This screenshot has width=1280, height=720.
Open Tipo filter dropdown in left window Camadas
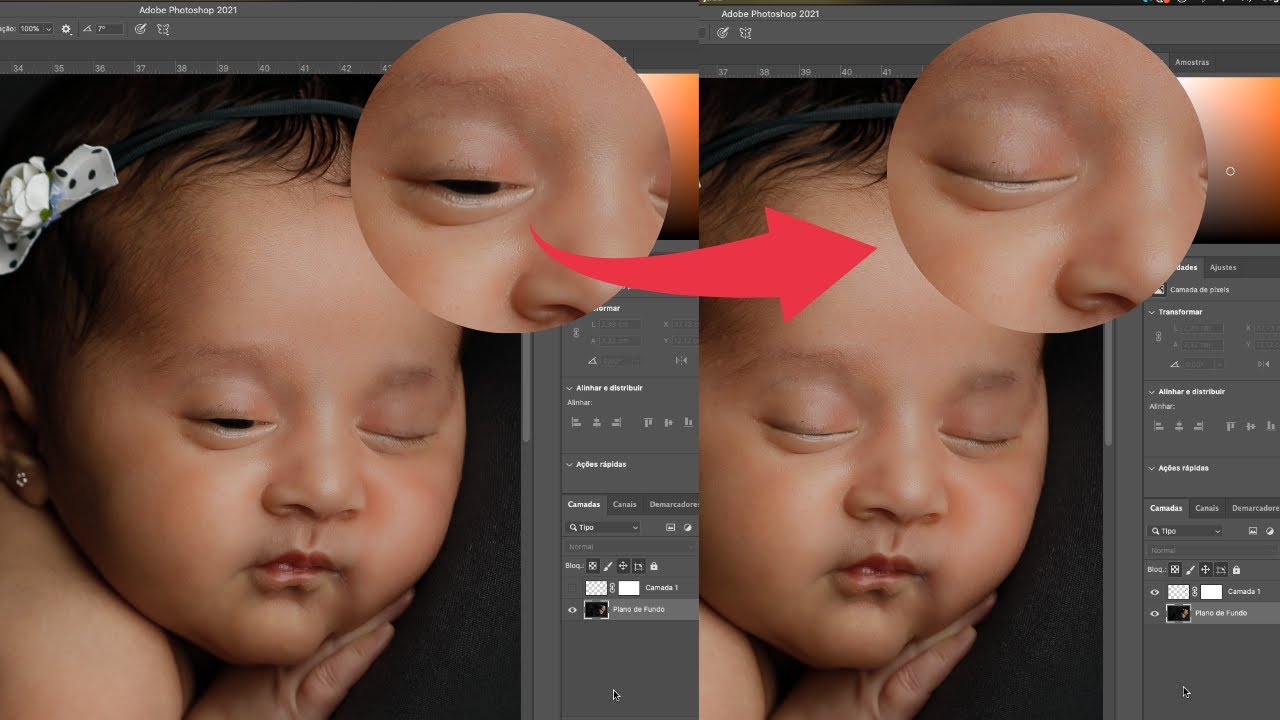pos(604,527)
